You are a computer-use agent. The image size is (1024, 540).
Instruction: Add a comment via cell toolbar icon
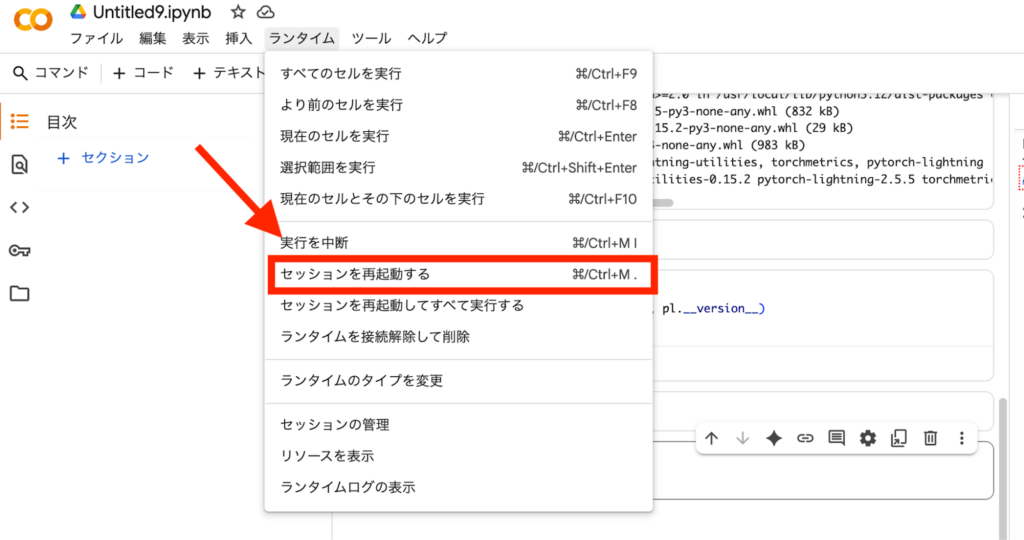836,438
